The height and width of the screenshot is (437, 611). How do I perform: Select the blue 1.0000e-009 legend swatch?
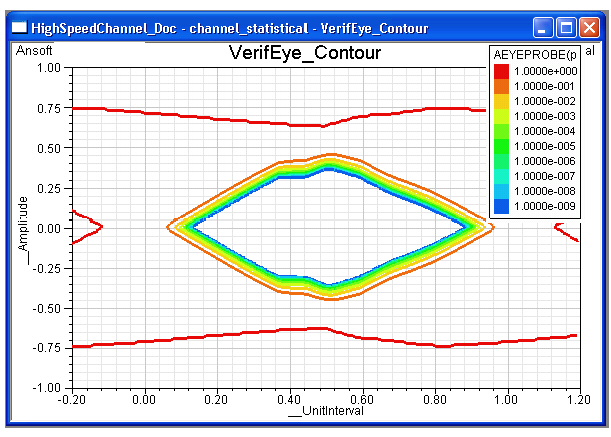pos(500,206)
